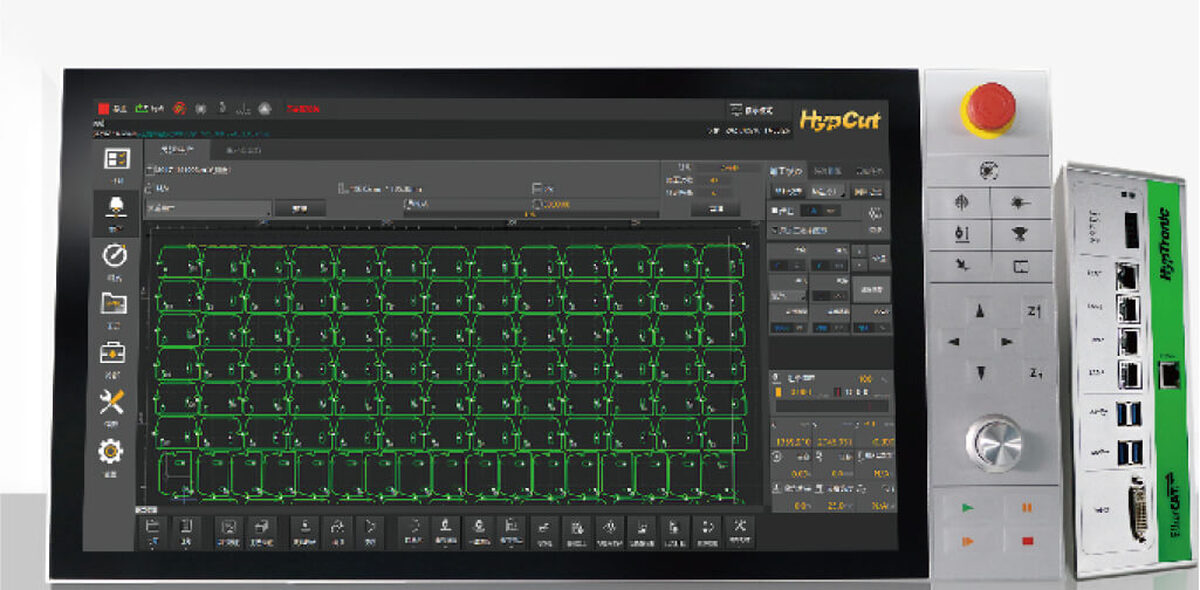Expand the second dropdown under right panel tabs
The image size is (1200, 590).
coord(827,190)
